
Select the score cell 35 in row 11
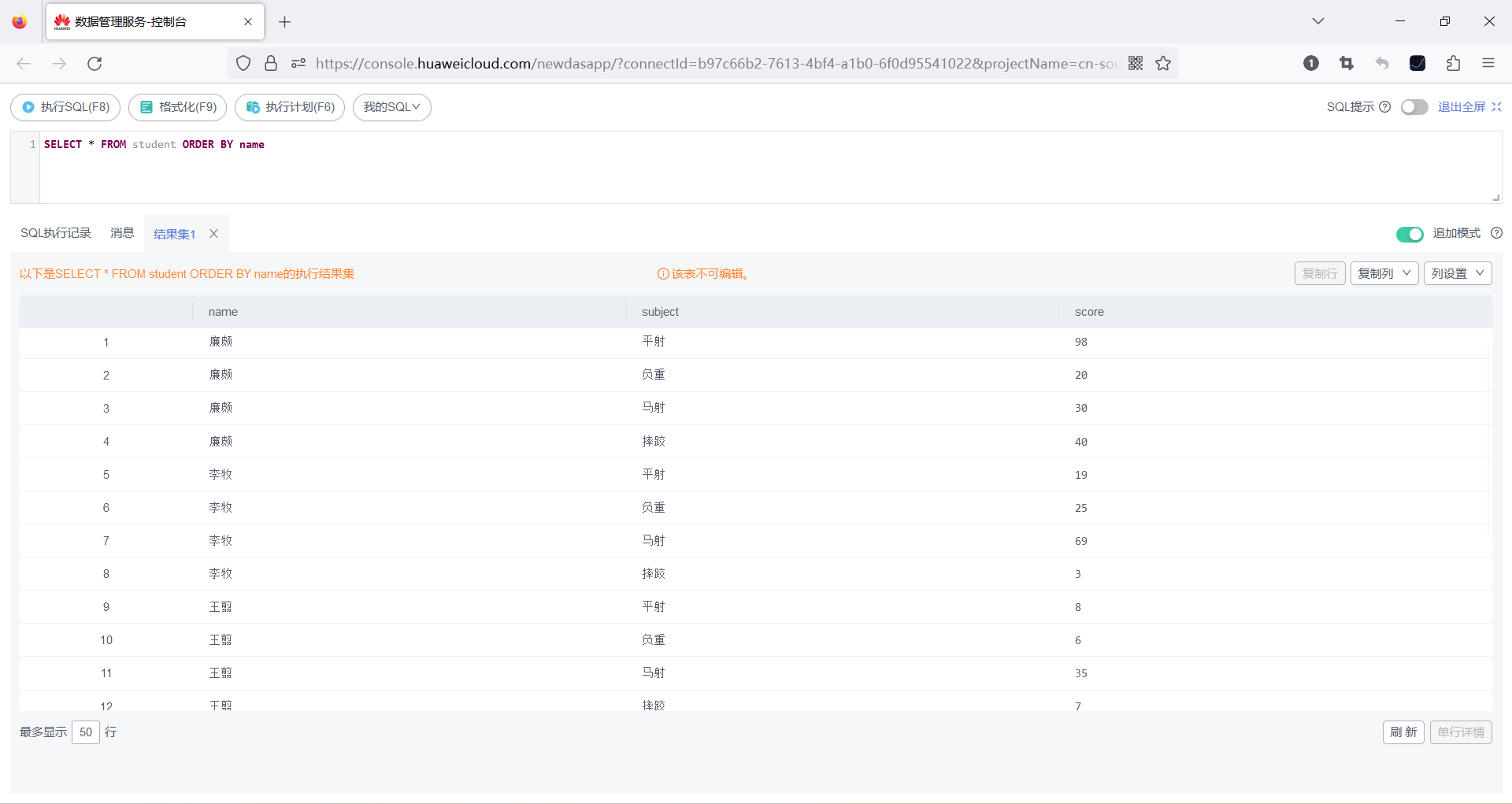[1276, 673]
